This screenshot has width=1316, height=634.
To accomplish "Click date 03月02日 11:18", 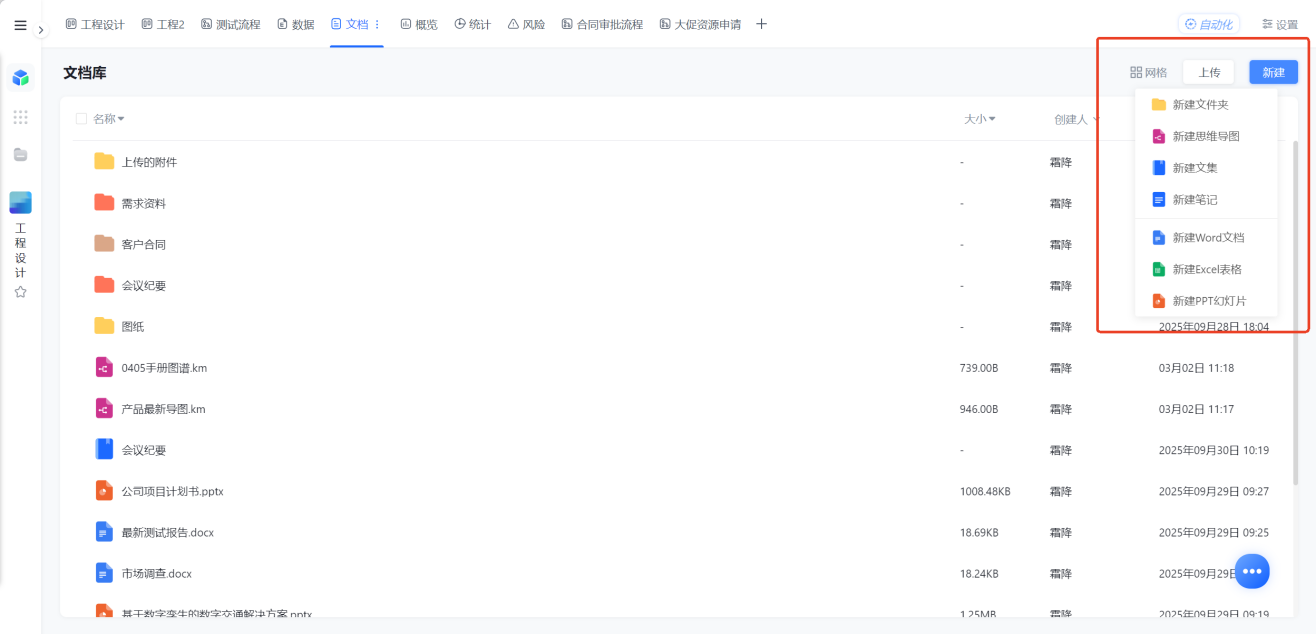I will pos(1196,367).
